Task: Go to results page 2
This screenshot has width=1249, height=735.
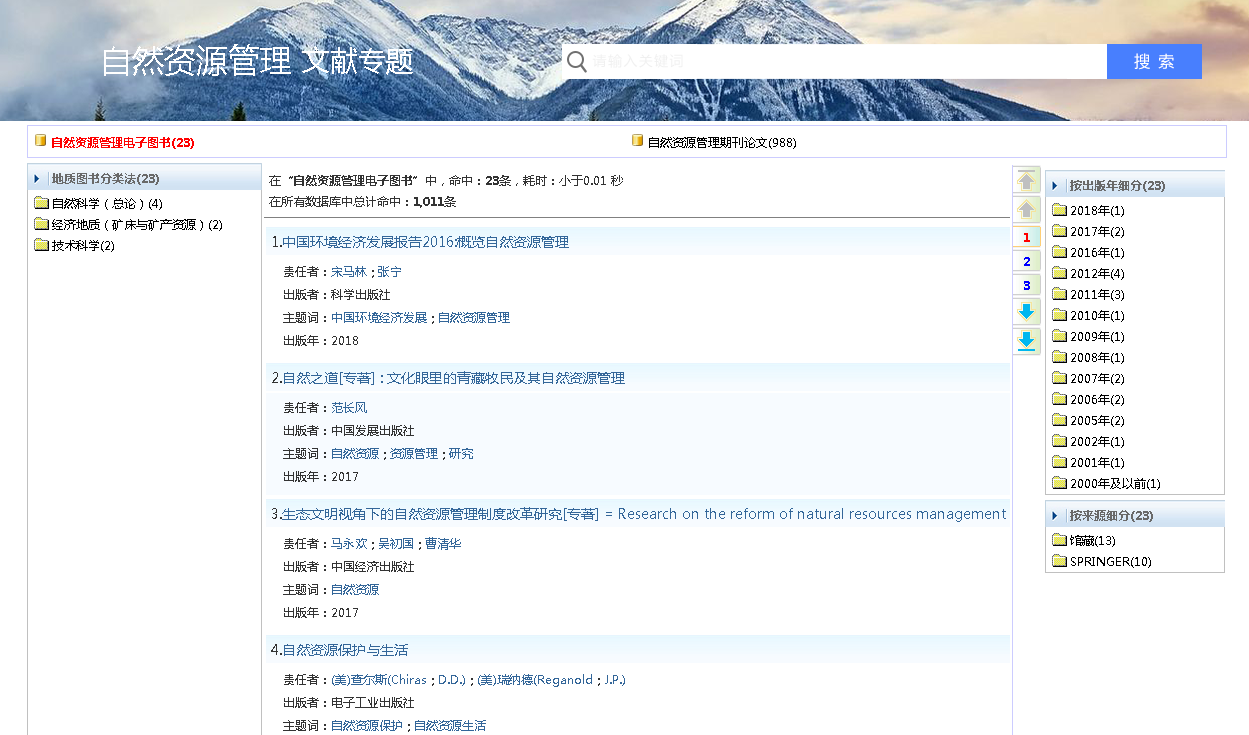Action: pyautogui.click(x=1026, y=261)
